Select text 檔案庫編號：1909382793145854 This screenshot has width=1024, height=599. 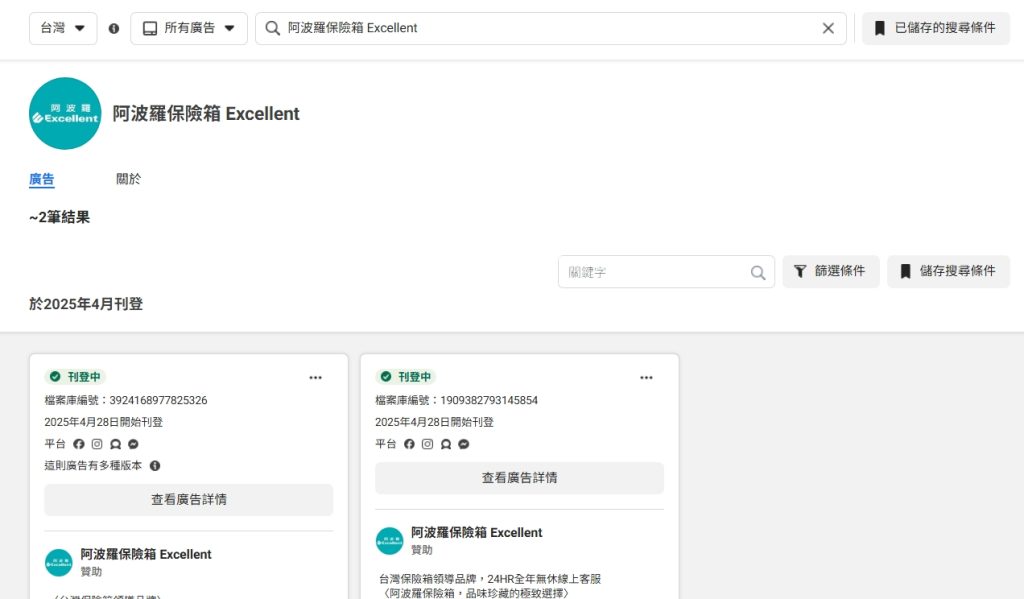point(456,400)
